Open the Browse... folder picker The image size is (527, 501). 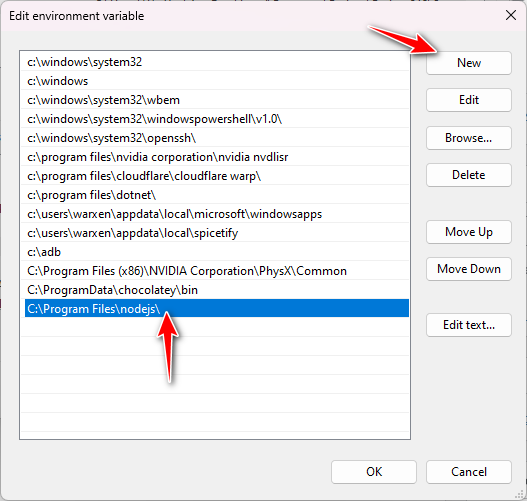469,138
